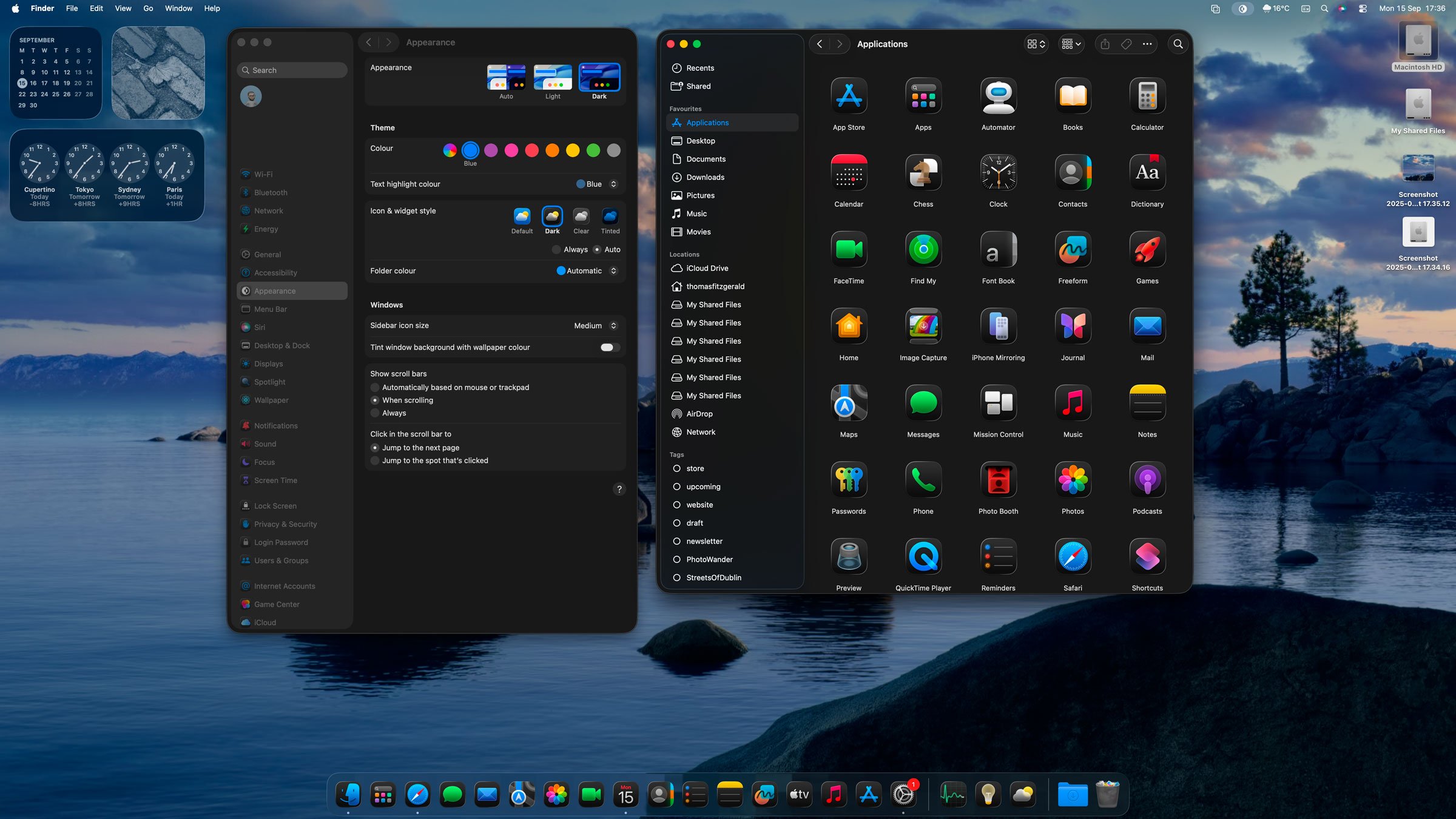Image resolution: width=1456 pixels, height=819 pixels.
Task: Open the Photo Booth application
Action: pyautogui.click(x=998, y=480)
